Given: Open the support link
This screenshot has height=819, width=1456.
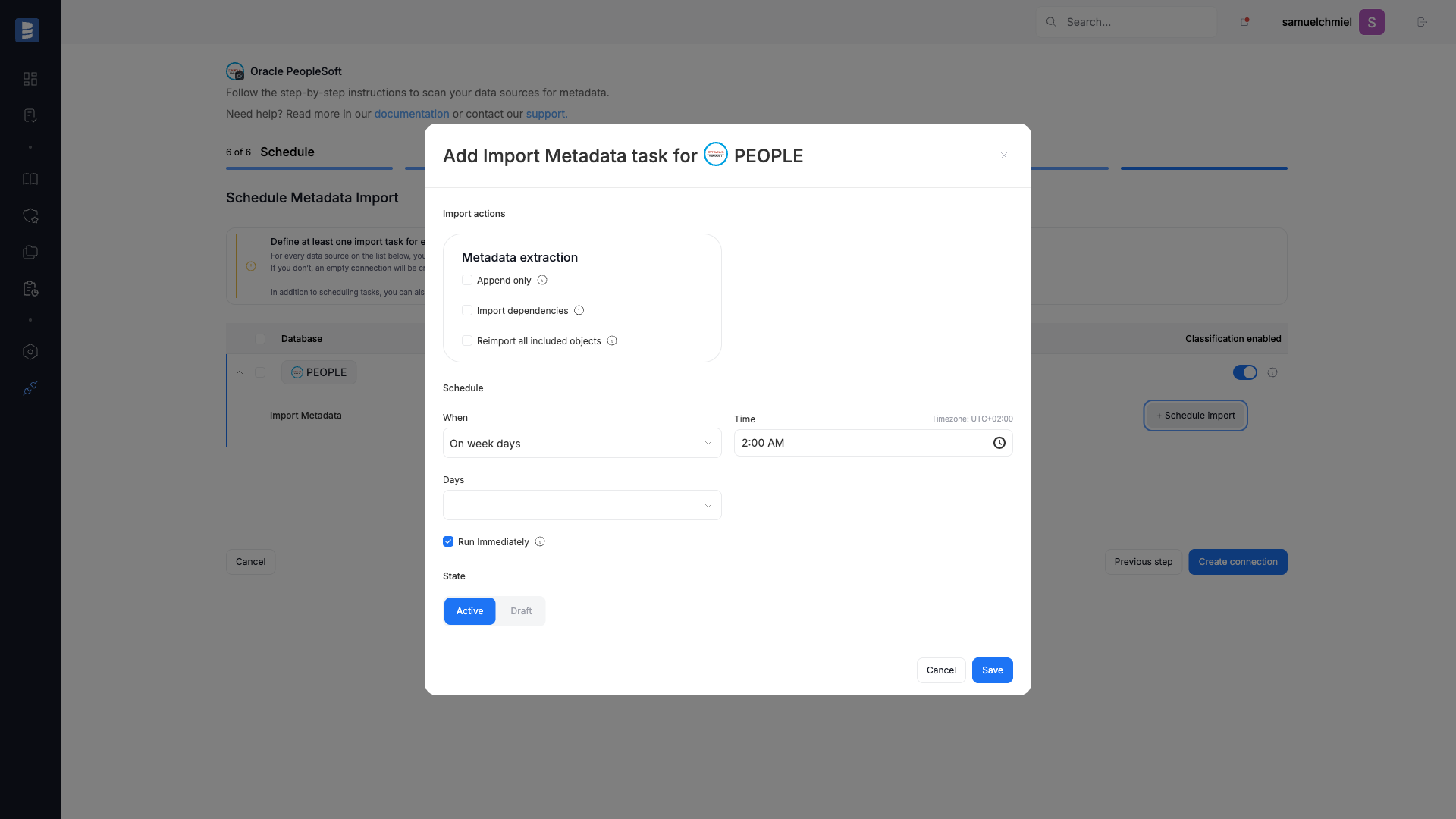Looking at the screenshot, I should [545, 114].
